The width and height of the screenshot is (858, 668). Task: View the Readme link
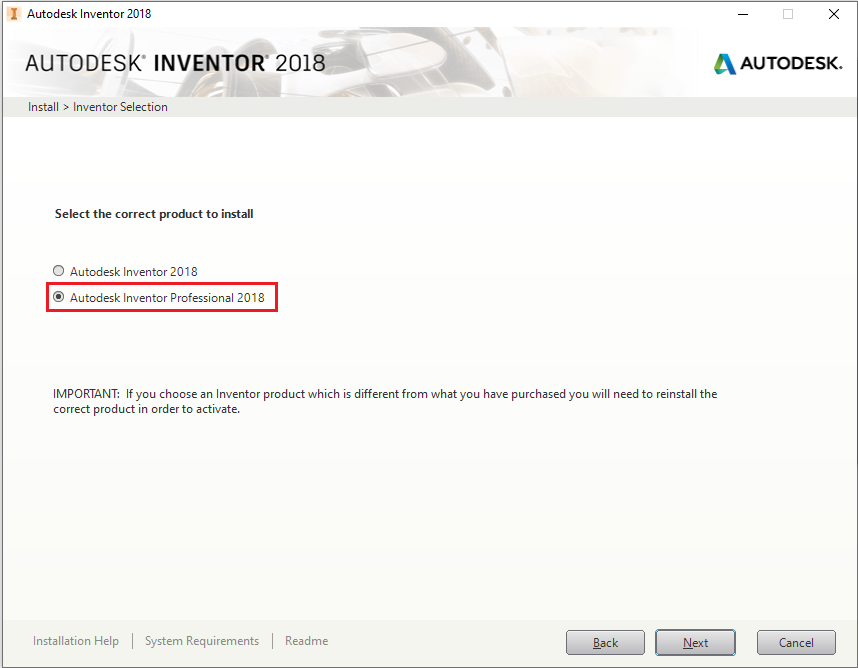[x=306, y=641]
